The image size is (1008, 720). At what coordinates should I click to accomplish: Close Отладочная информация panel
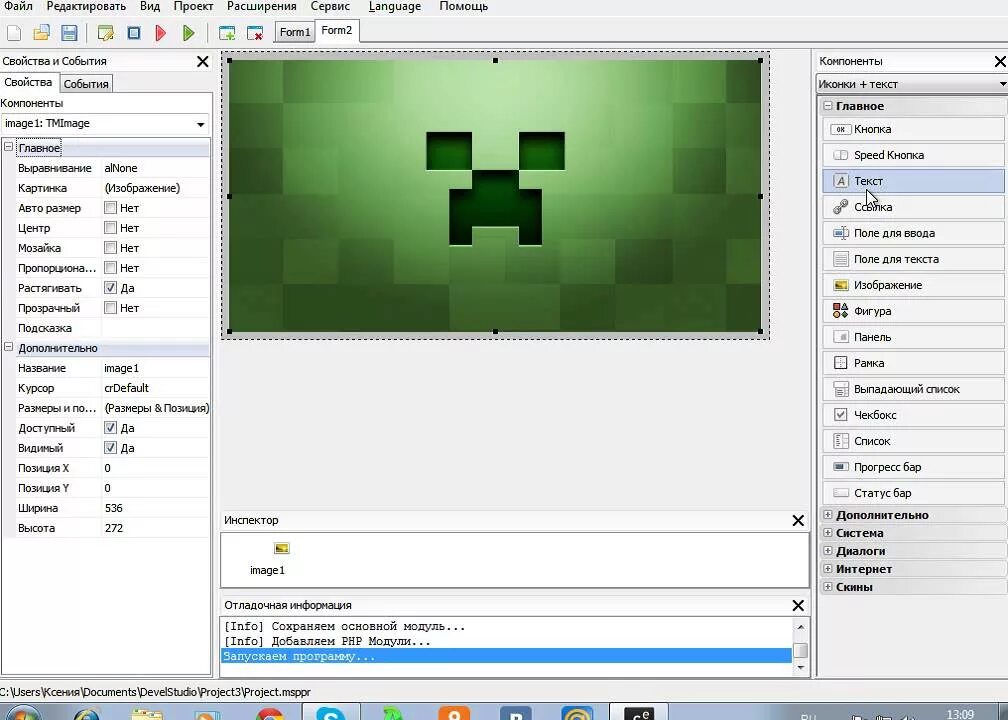(x=798, y=606)
